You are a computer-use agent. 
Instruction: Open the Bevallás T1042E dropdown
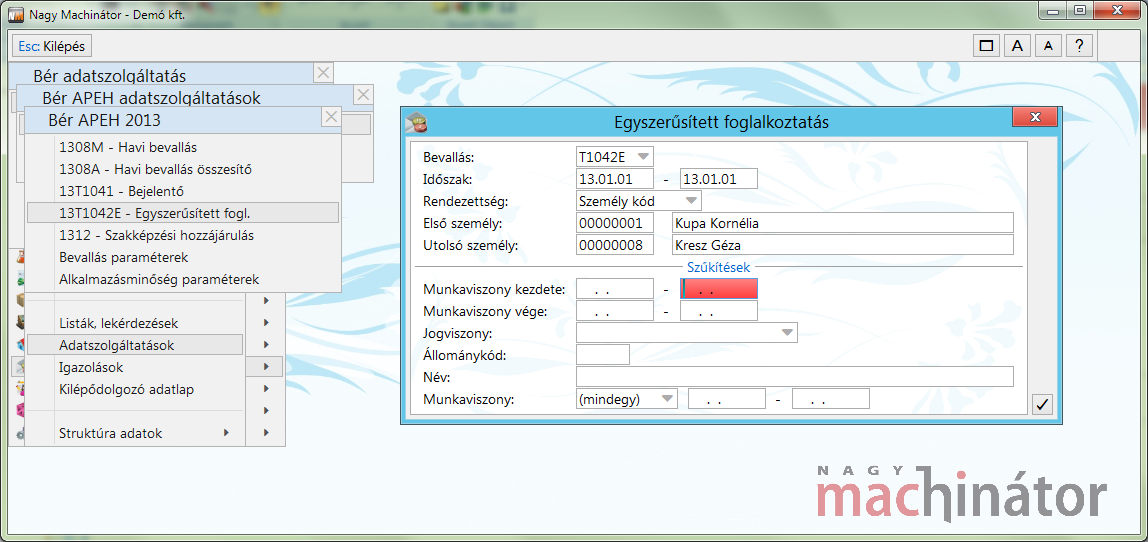tap(643, 157)
